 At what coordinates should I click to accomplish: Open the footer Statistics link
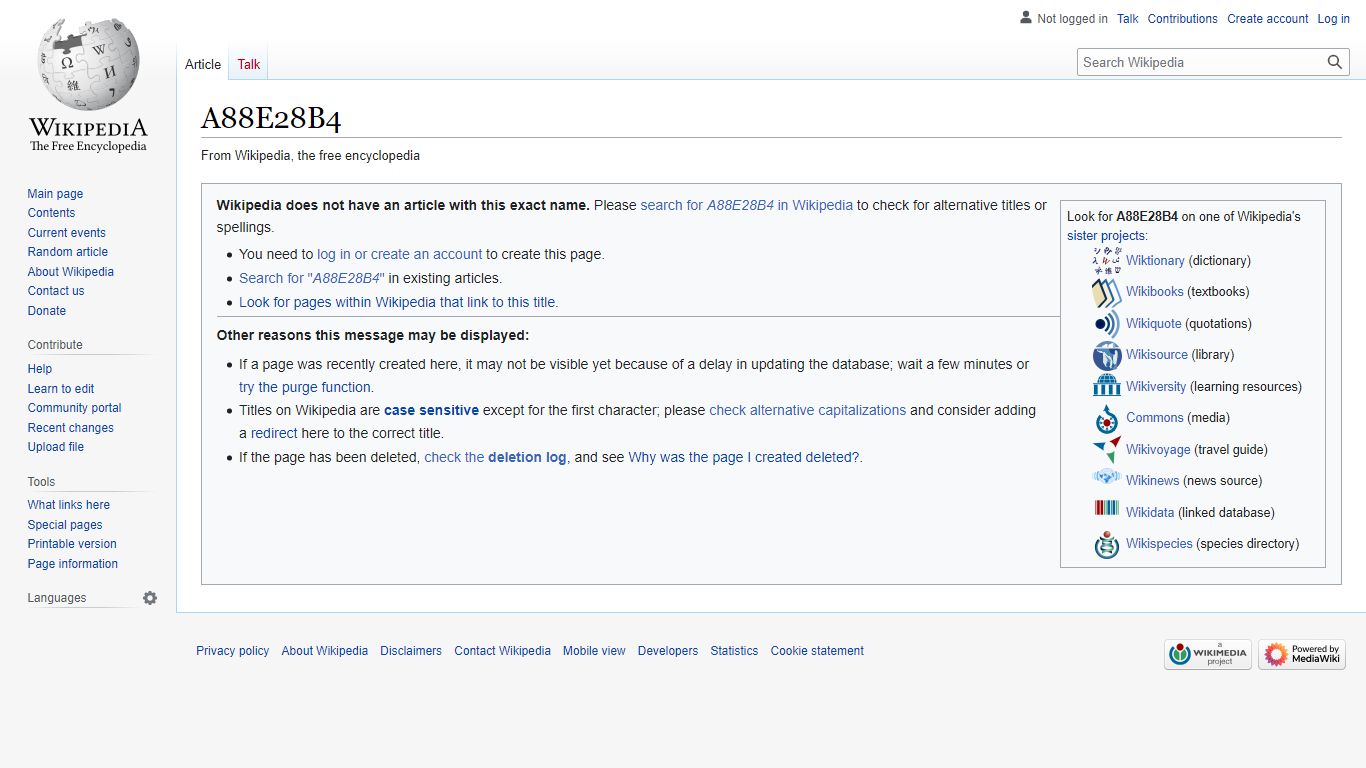[734, 651]
